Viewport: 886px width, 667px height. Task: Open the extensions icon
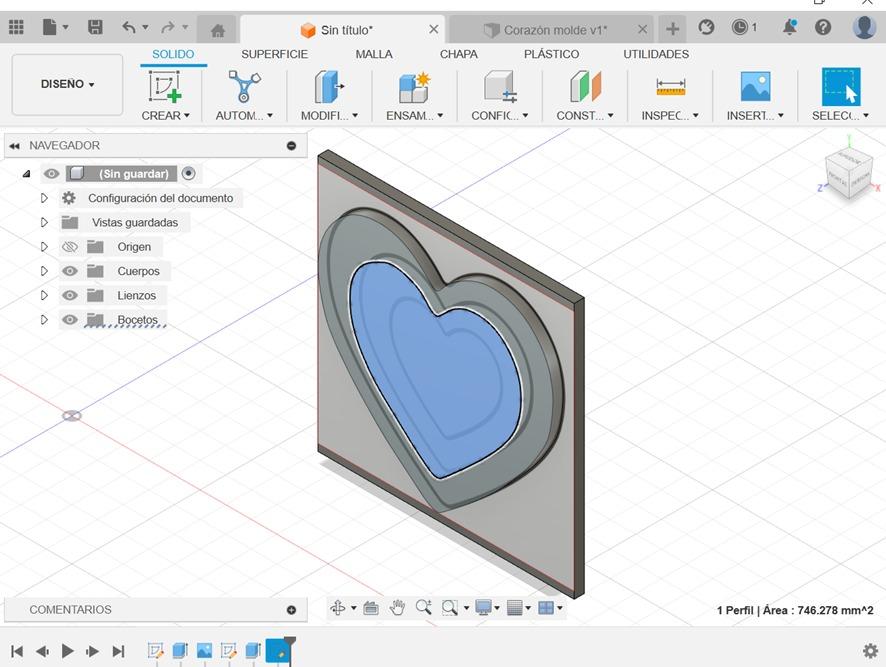point(706,27)
